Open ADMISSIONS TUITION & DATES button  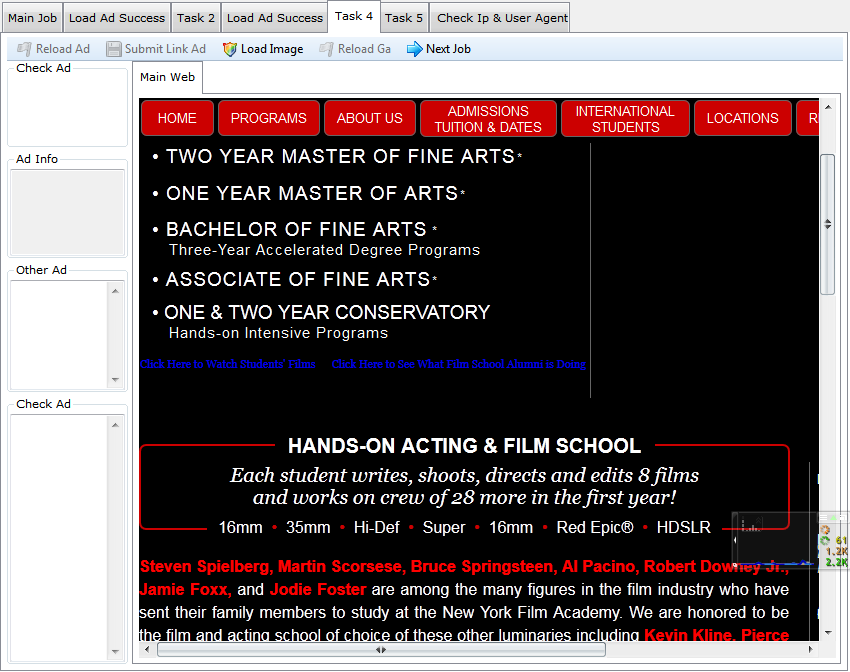(488, 119)
